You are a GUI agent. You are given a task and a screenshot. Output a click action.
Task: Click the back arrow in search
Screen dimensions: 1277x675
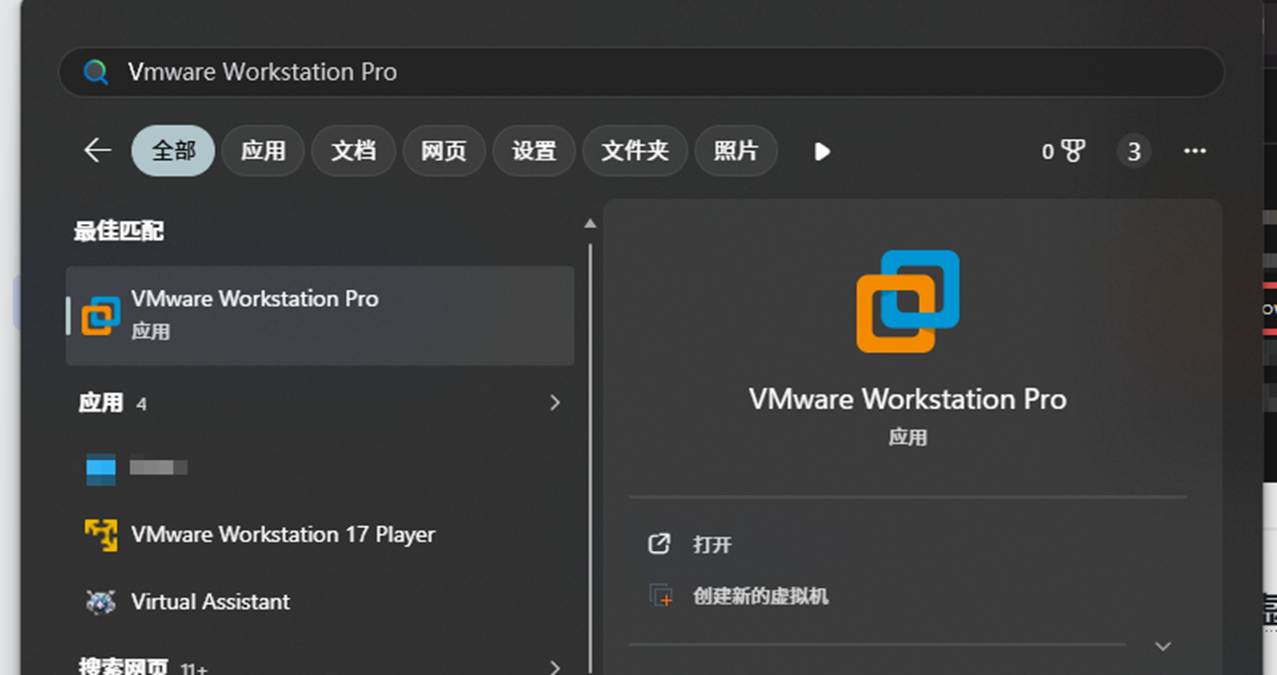[96, 150]
